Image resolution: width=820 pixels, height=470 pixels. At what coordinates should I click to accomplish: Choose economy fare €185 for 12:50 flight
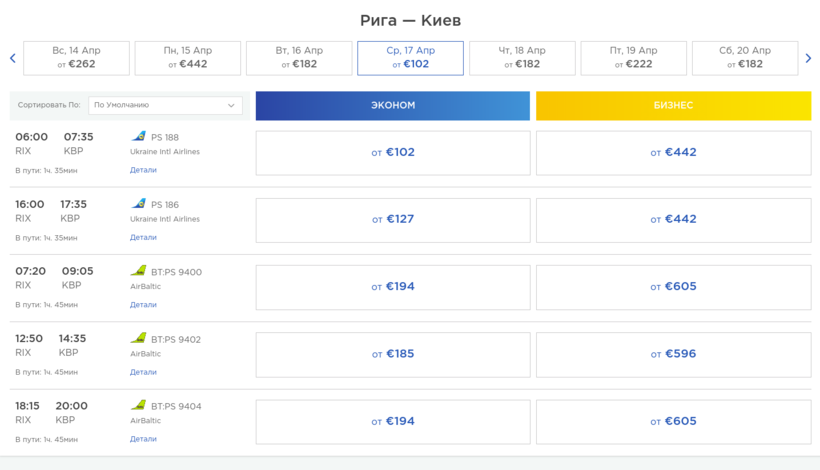point(392,354)
